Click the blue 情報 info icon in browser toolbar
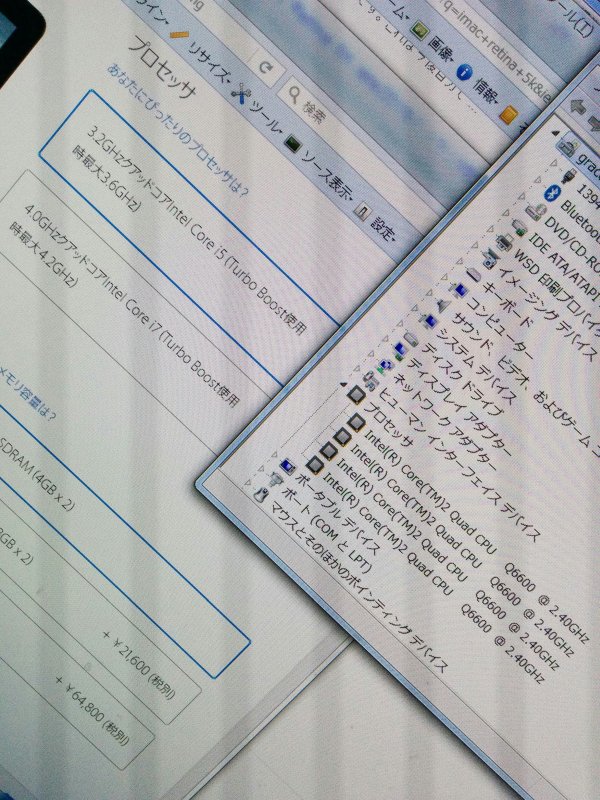 (x=464, y=73)
